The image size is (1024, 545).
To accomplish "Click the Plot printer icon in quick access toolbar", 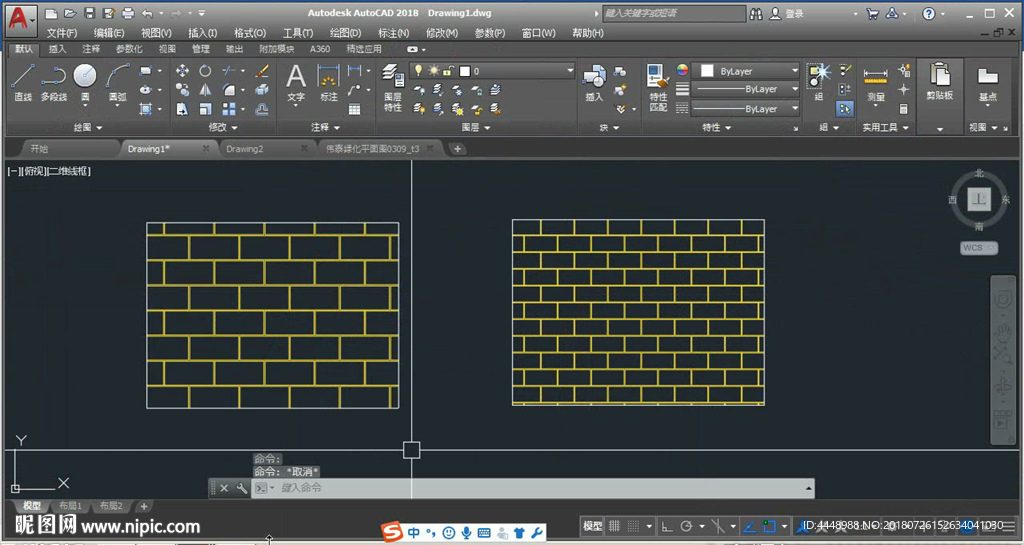I will (128, 13).
